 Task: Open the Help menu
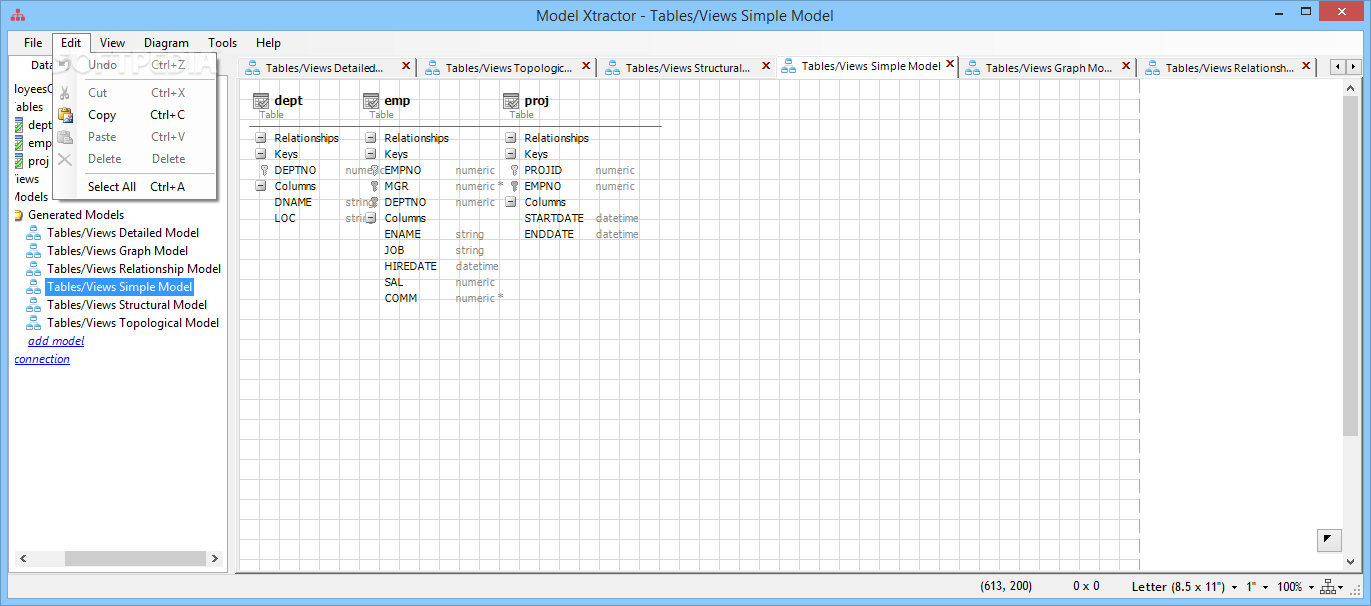[x=268, y=43]
